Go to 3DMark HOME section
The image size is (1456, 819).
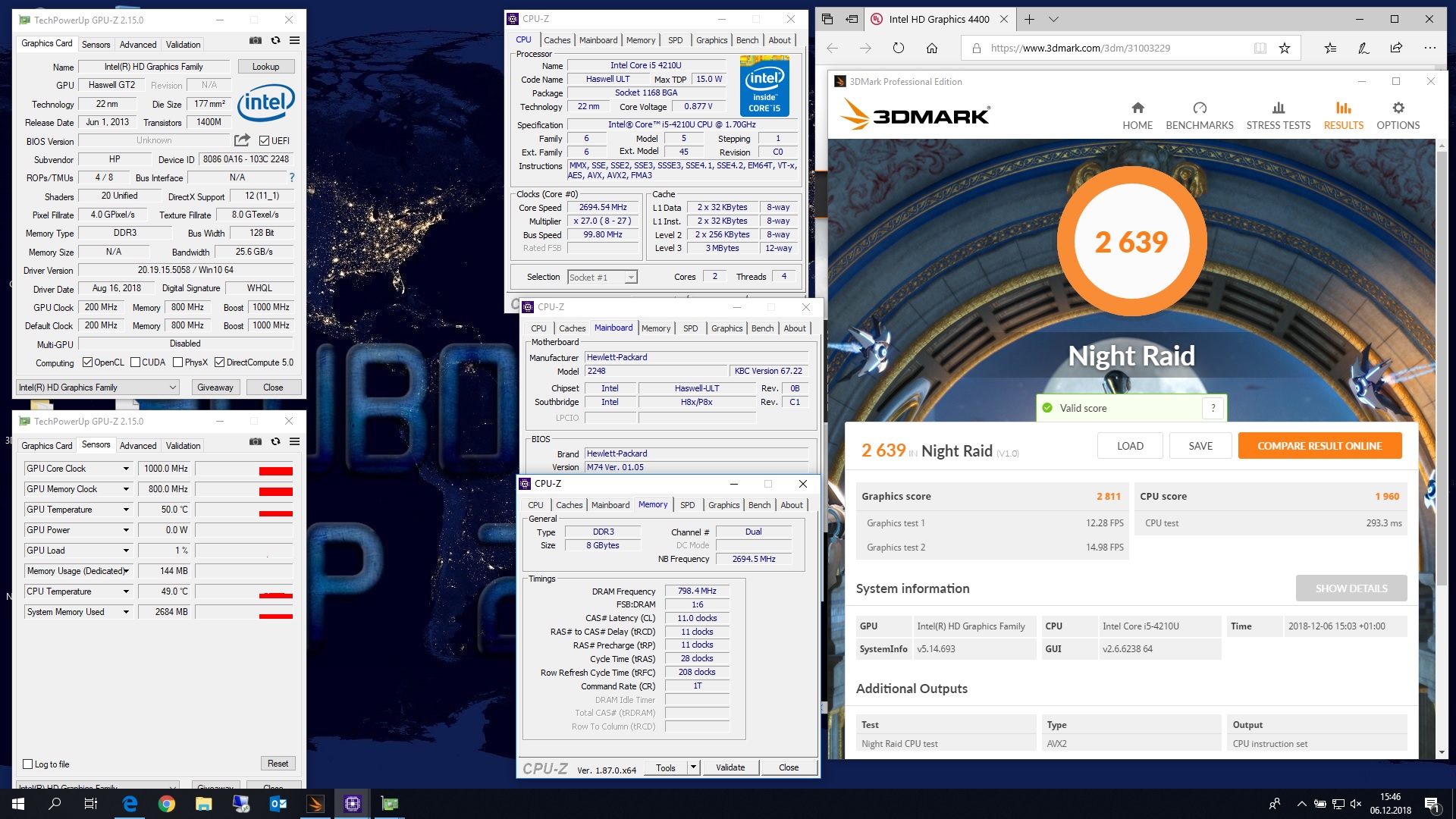pyautogui.click(x=1137, y=116)
